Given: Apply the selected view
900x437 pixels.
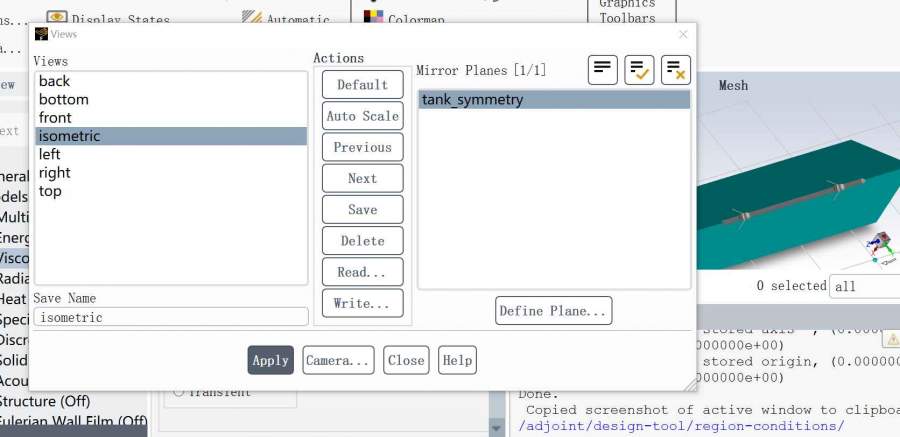Looking at the screenshot, I should (270, 360).
